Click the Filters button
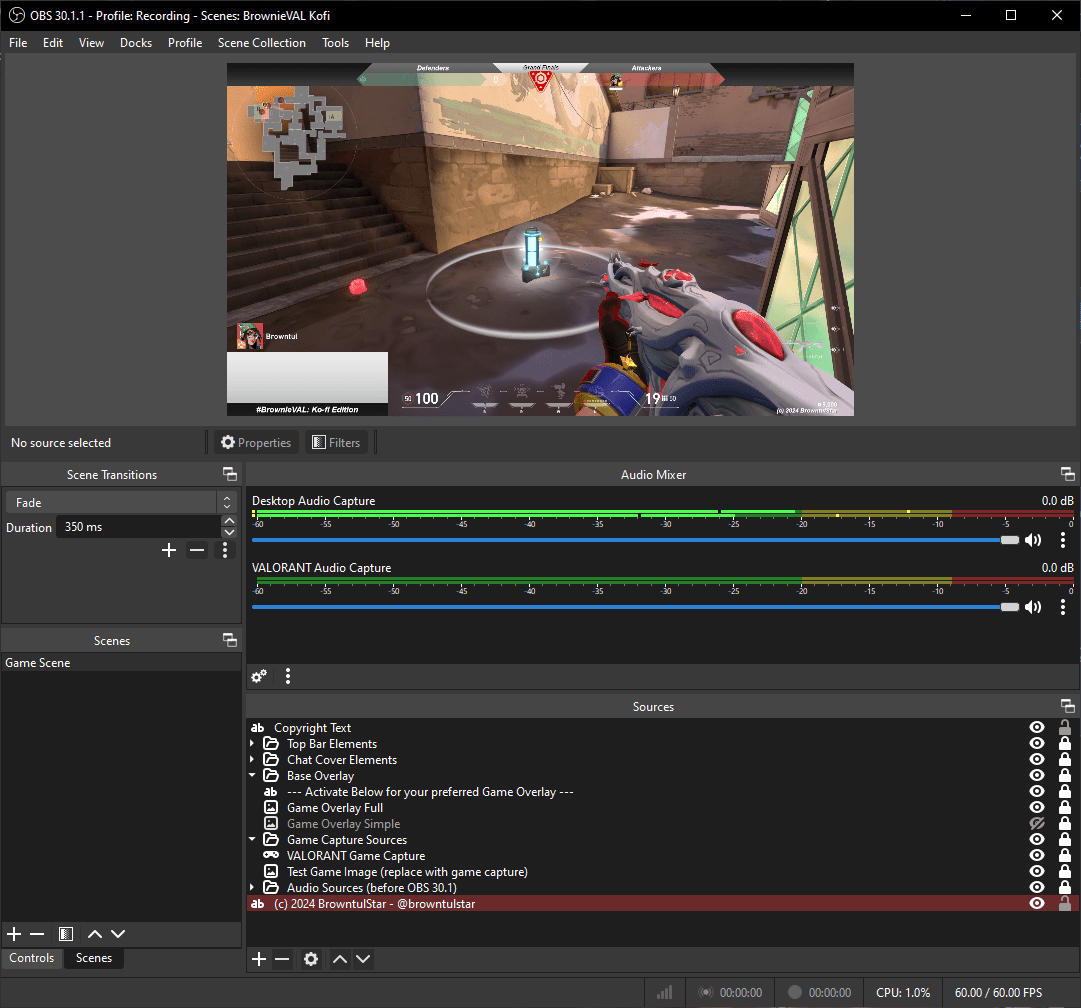The height and width of the screenshot is (1008, 1081). [x=336, y=443]
